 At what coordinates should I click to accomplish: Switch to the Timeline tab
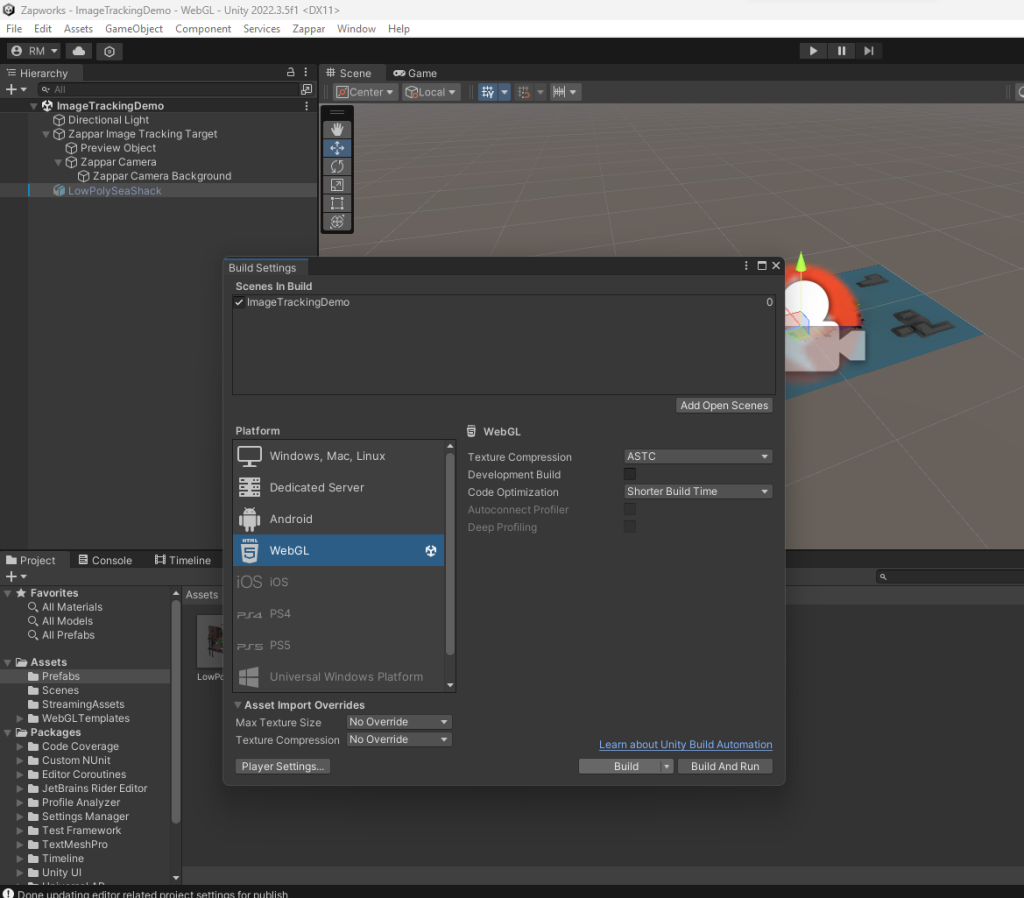coord(183,560)
